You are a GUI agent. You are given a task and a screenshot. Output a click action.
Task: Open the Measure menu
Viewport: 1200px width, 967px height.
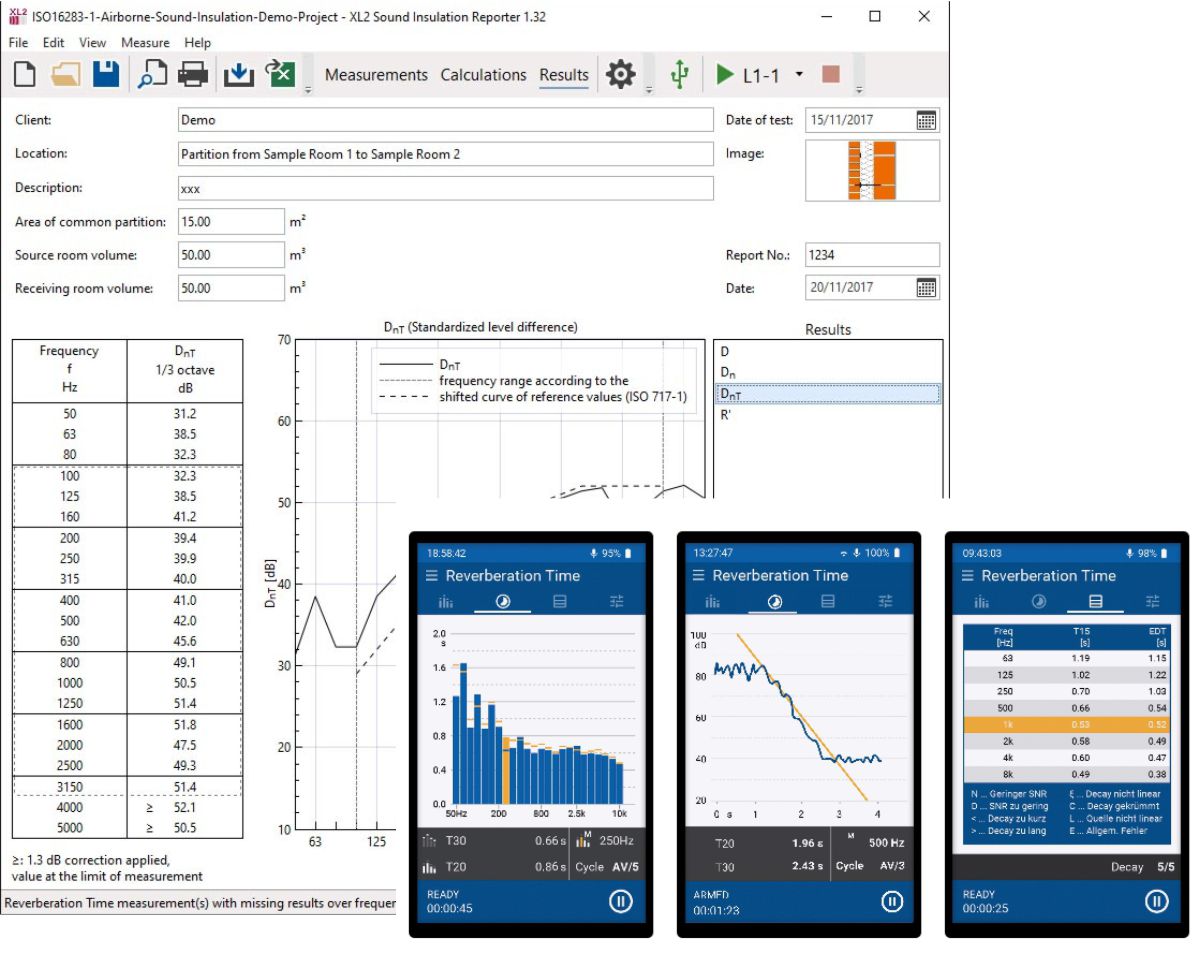145,43
